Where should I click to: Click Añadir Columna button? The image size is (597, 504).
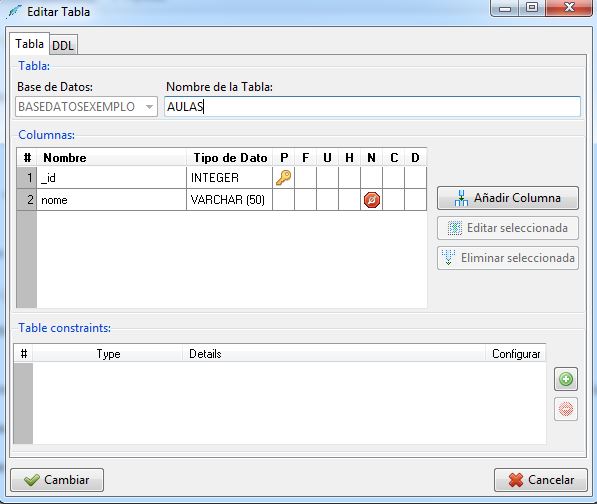(x=508, y=198)
